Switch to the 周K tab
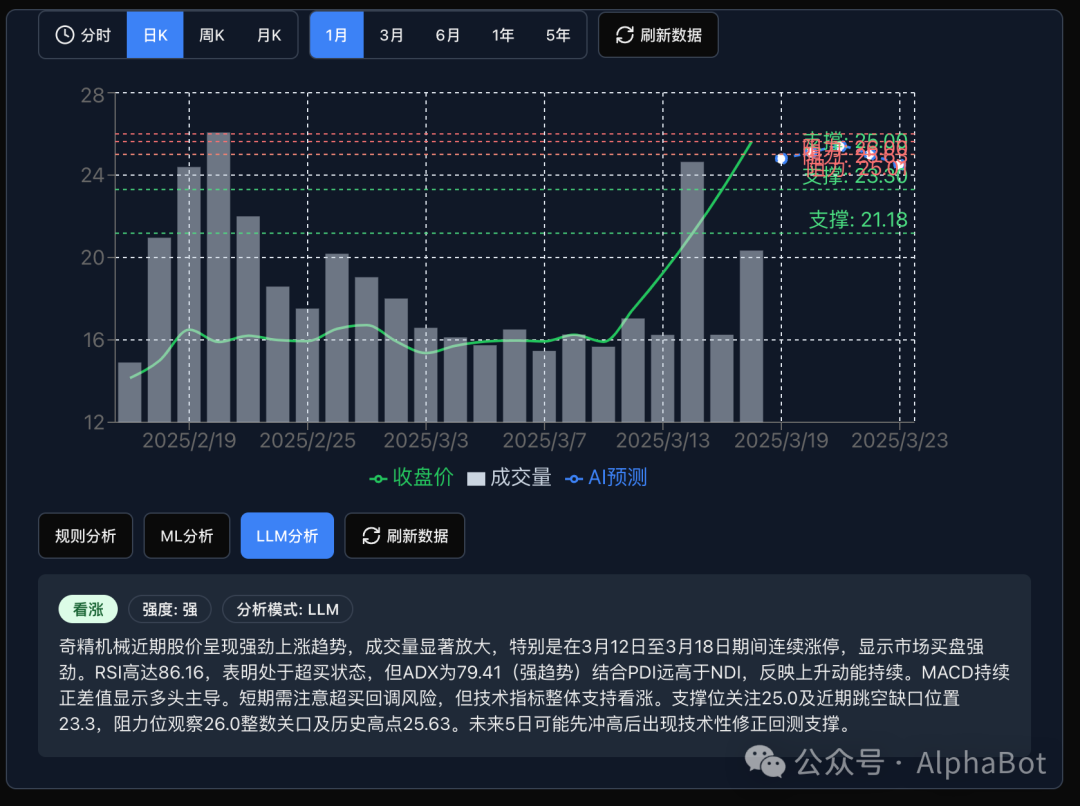Viewport: 1080px width, 806px height. click(212, 34)
